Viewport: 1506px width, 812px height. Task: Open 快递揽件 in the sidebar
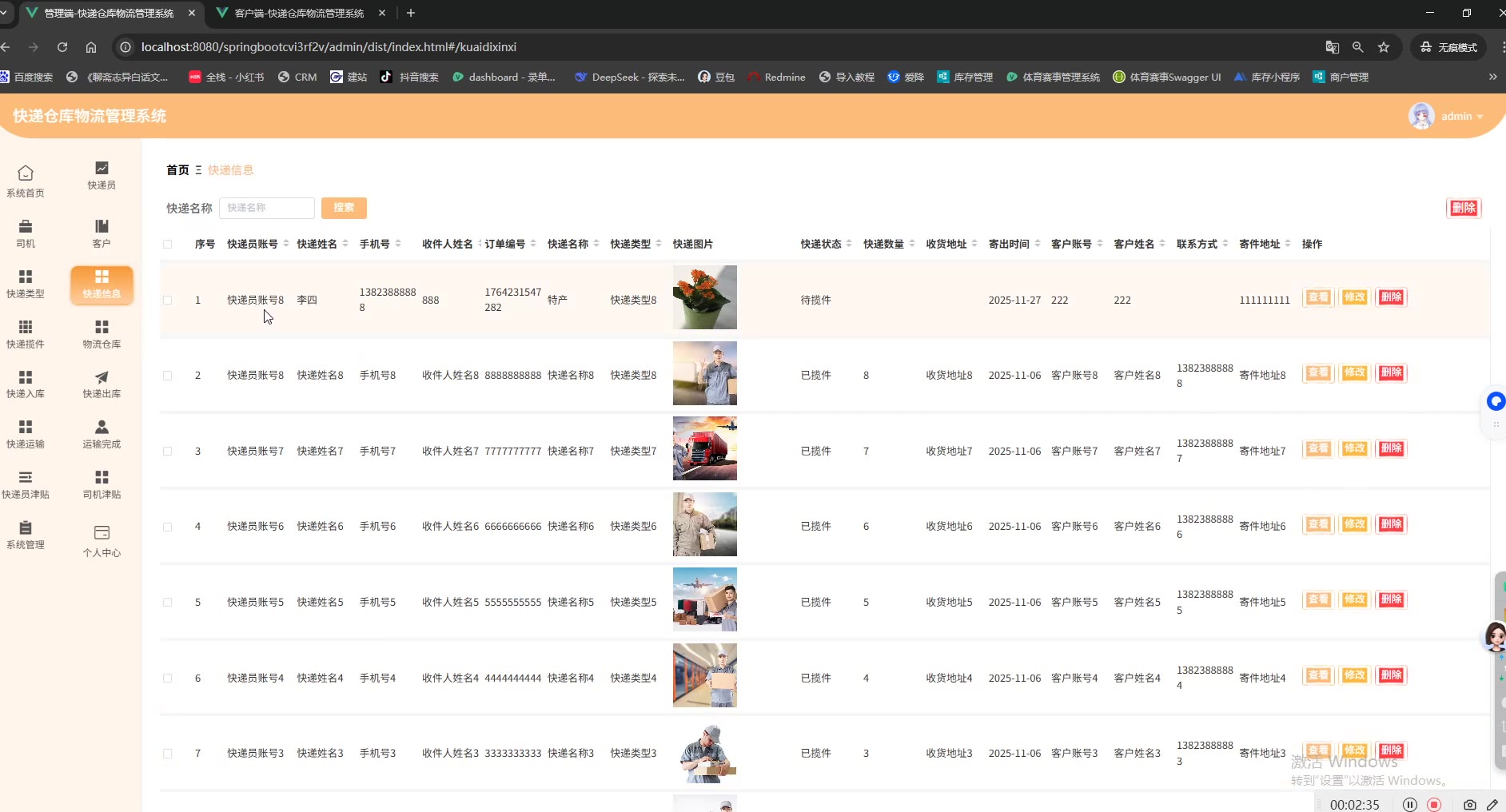(x=26, y=335)
